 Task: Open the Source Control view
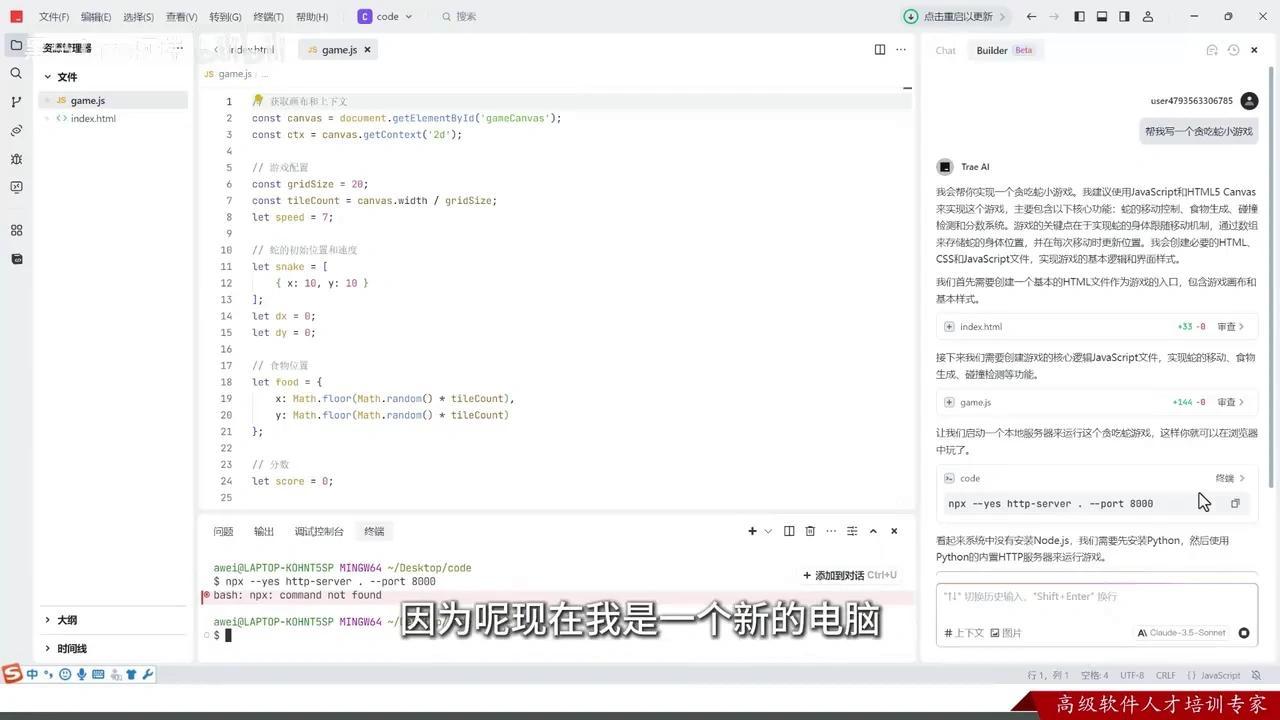16,101
